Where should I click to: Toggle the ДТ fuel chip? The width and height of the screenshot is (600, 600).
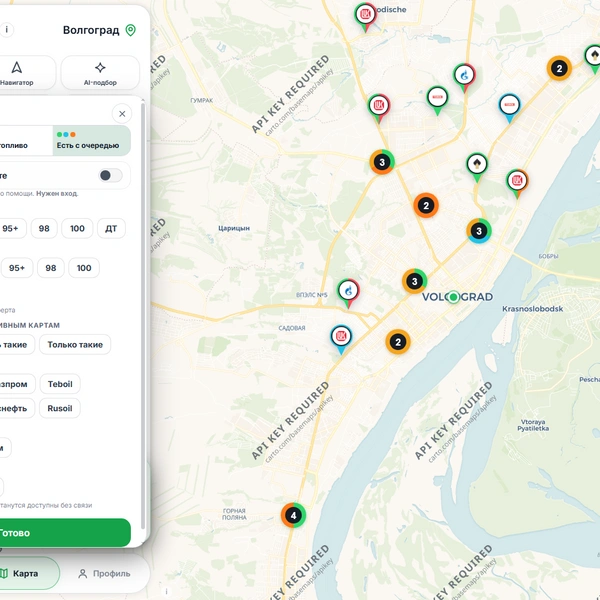point(111,228)
